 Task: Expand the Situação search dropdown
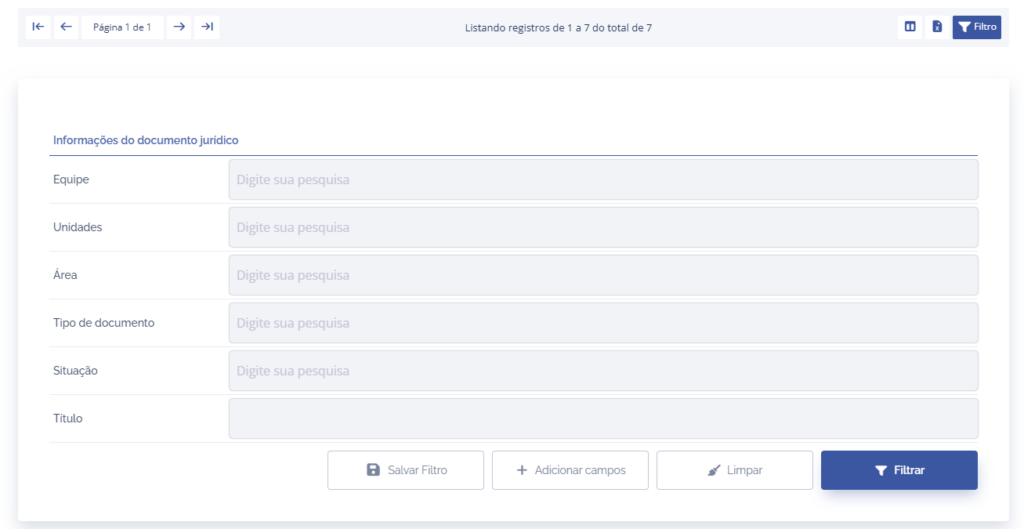tap(603, 371)
